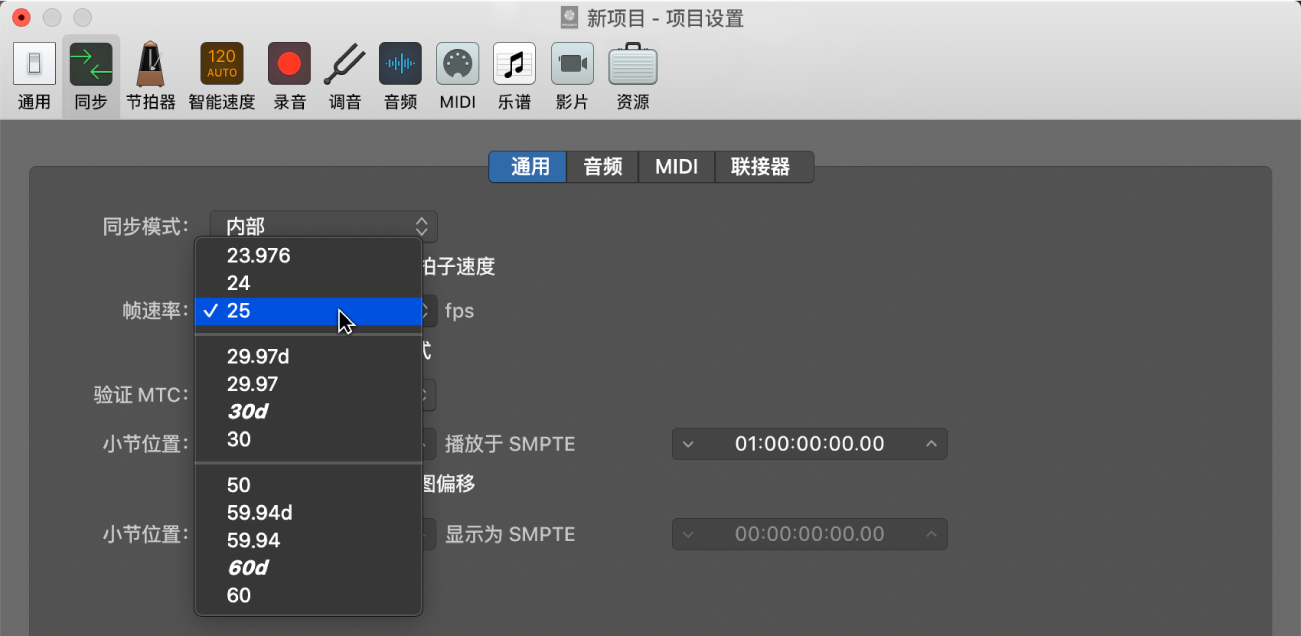Click the 显示为 SMPTE field 00:00:00:00.00

[809, 534]
